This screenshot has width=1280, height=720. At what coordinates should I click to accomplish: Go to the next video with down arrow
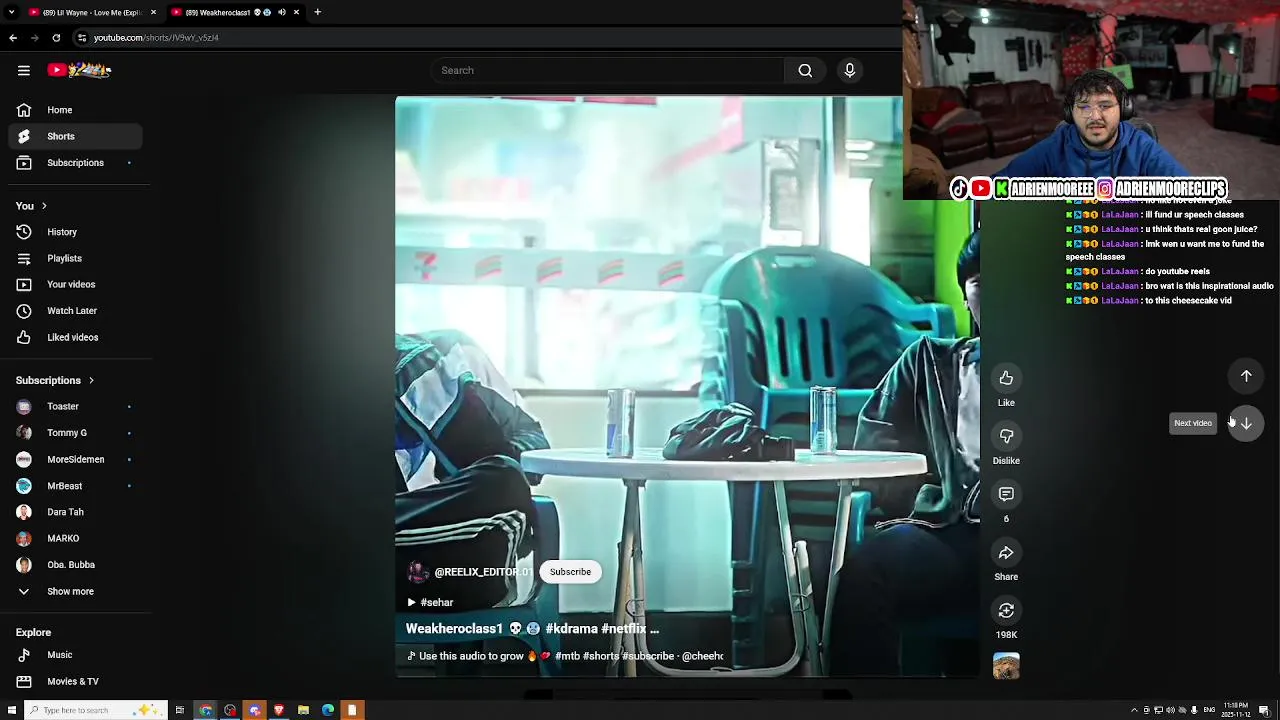pyautogui.click(x=1246, y=423)
